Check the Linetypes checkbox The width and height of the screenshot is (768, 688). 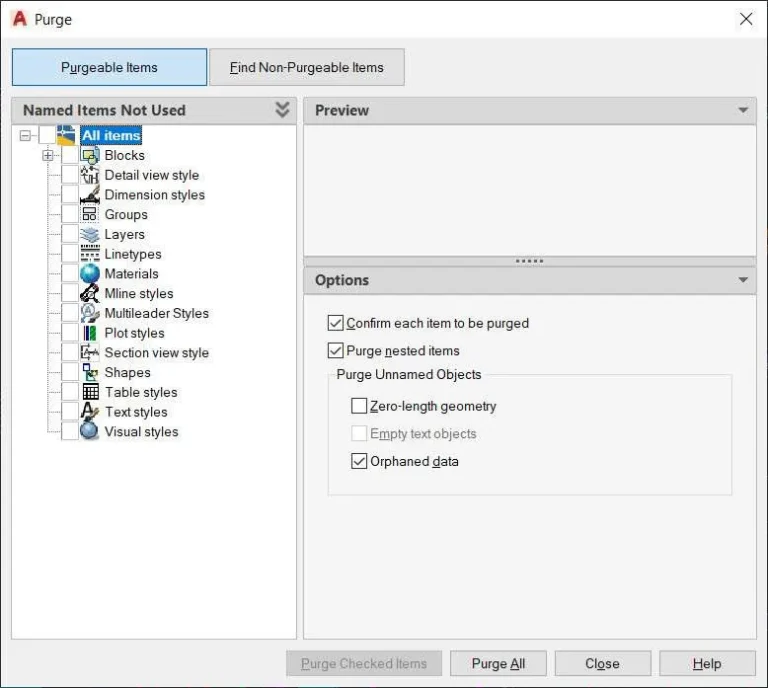(x=70, y=254)
